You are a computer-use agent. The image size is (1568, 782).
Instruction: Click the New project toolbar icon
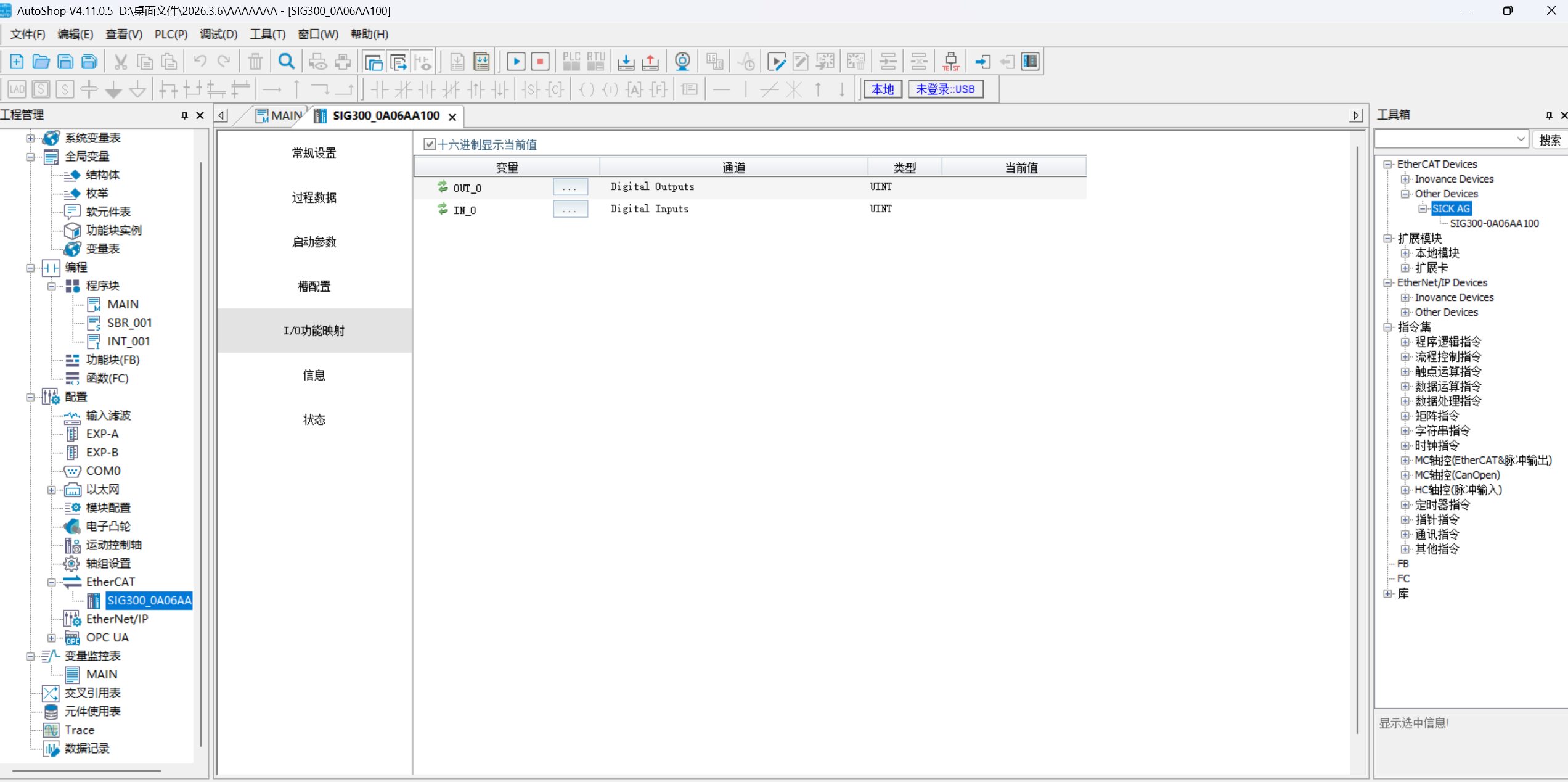tap(17, 61)
